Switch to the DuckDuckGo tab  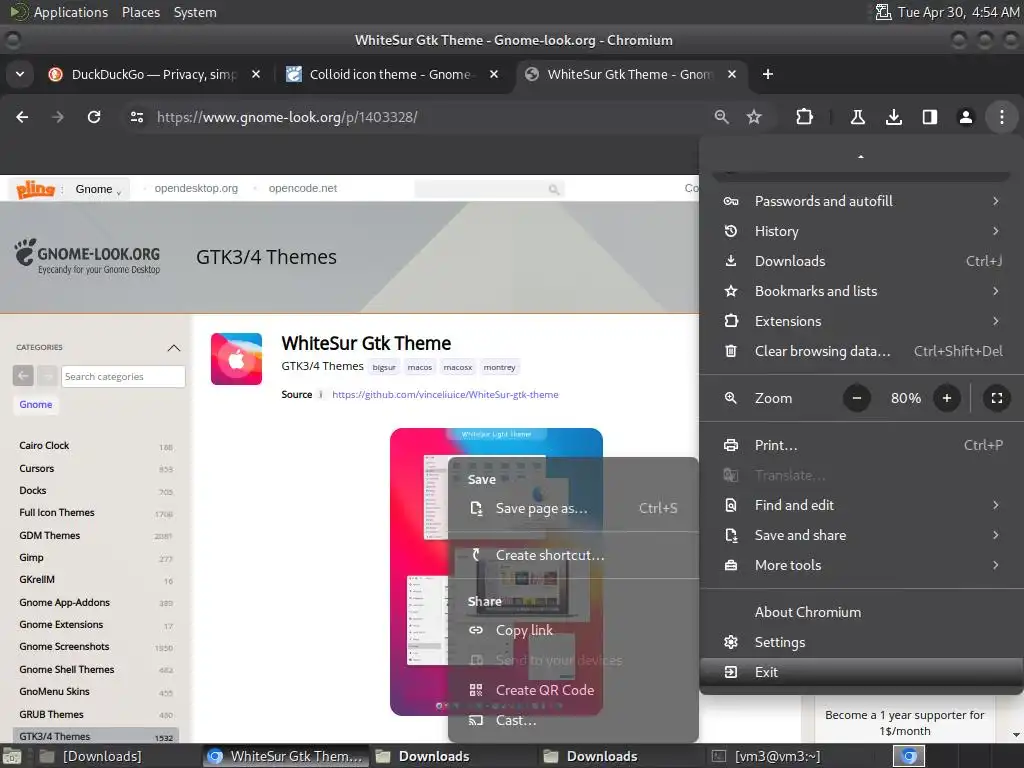(153, 74)
